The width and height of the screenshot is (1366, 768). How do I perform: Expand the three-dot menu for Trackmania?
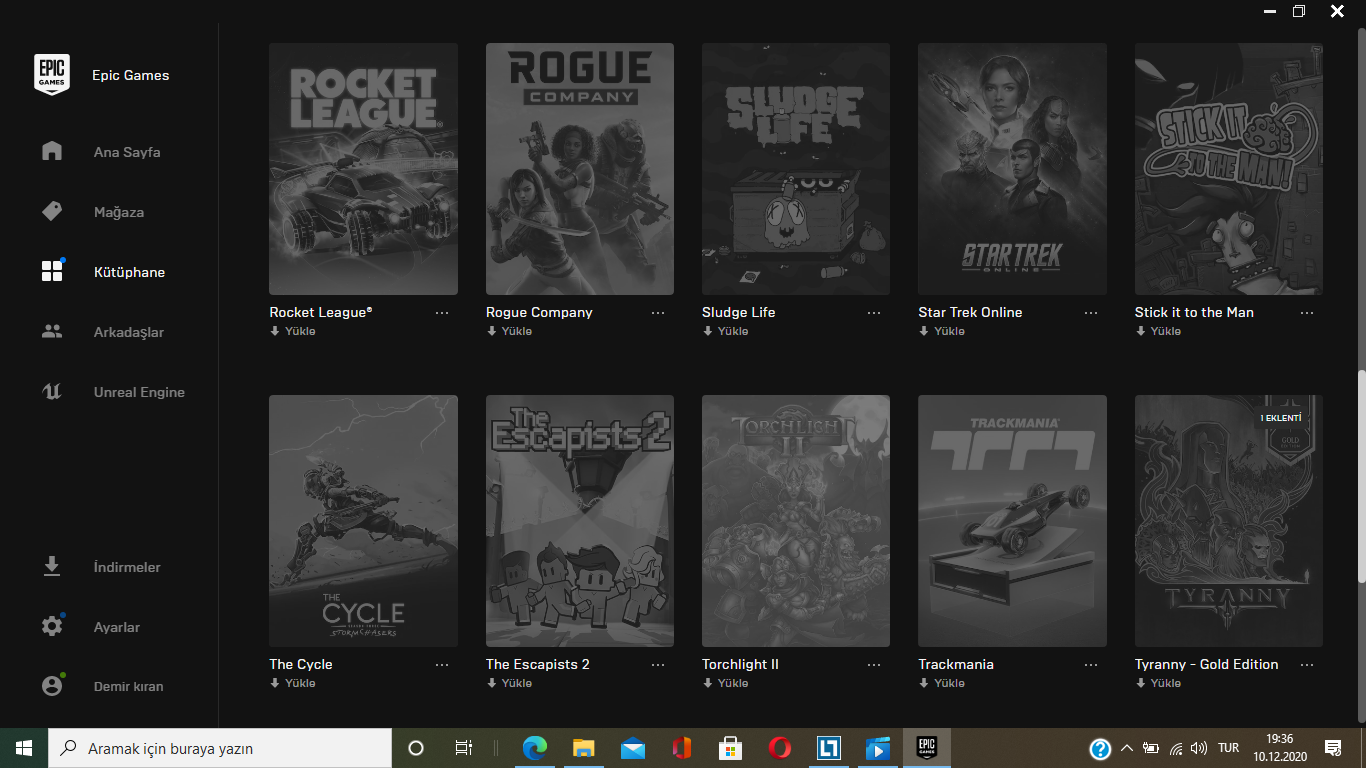click(1091, 665)
